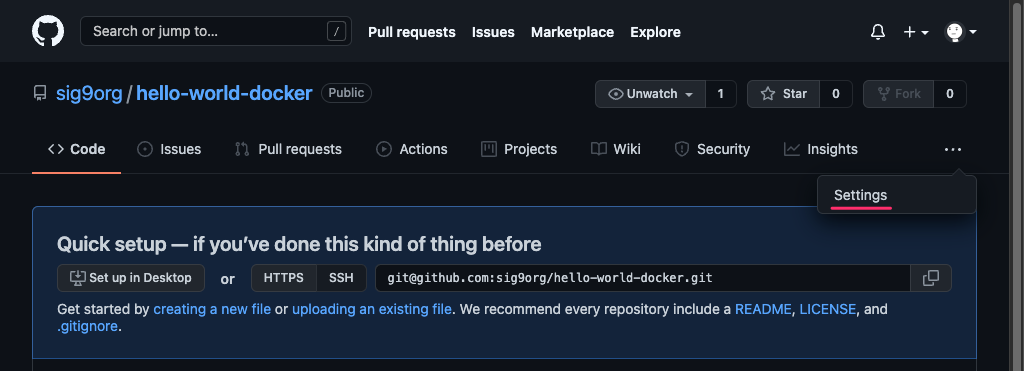
Task: Focus the 'Search or jump to' field
Action: pyautogui.click(x=216, y=31)
